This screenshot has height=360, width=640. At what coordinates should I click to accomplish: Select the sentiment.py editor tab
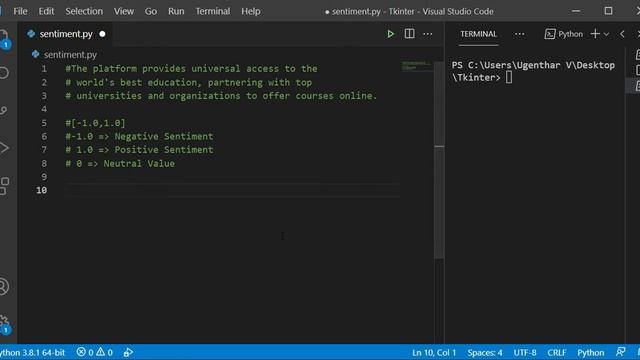click(x=65, y=34)
